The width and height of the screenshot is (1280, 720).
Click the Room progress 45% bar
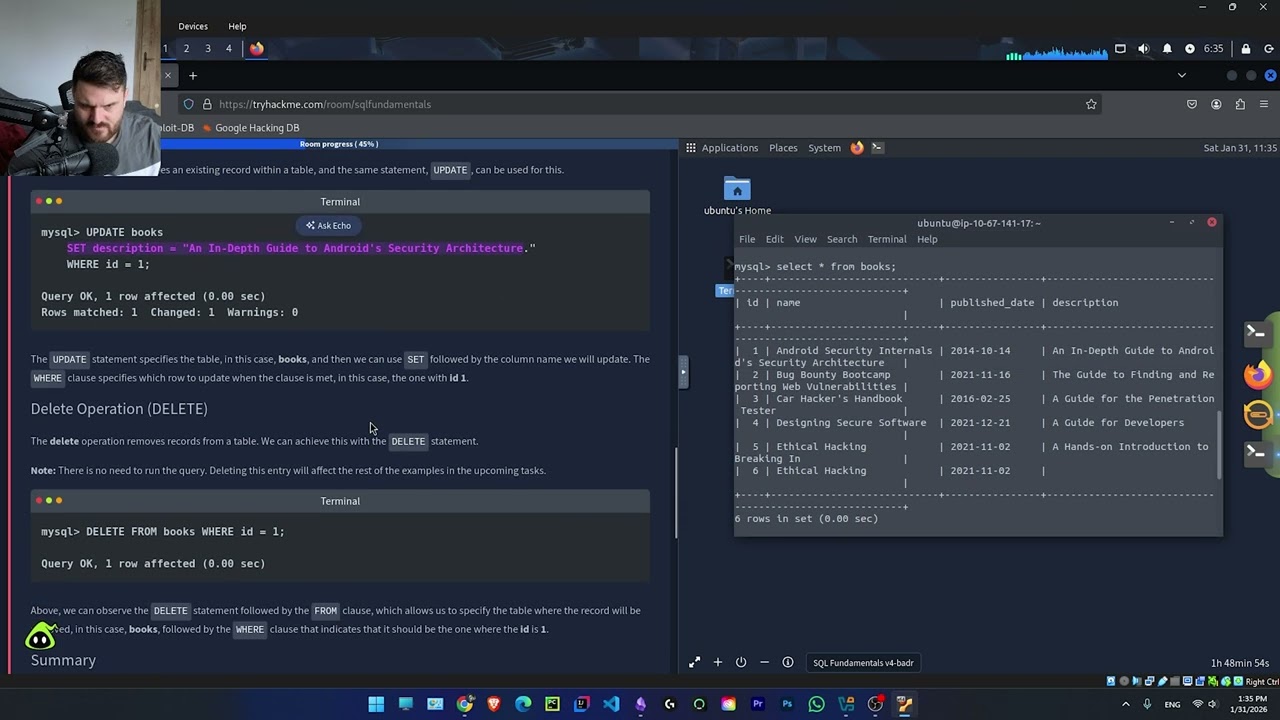click(339, 144)
